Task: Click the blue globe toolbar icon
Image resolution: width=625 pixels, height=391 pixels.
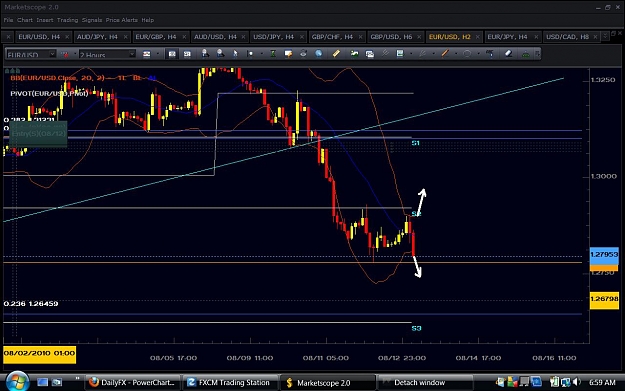Action: [318, 53]
